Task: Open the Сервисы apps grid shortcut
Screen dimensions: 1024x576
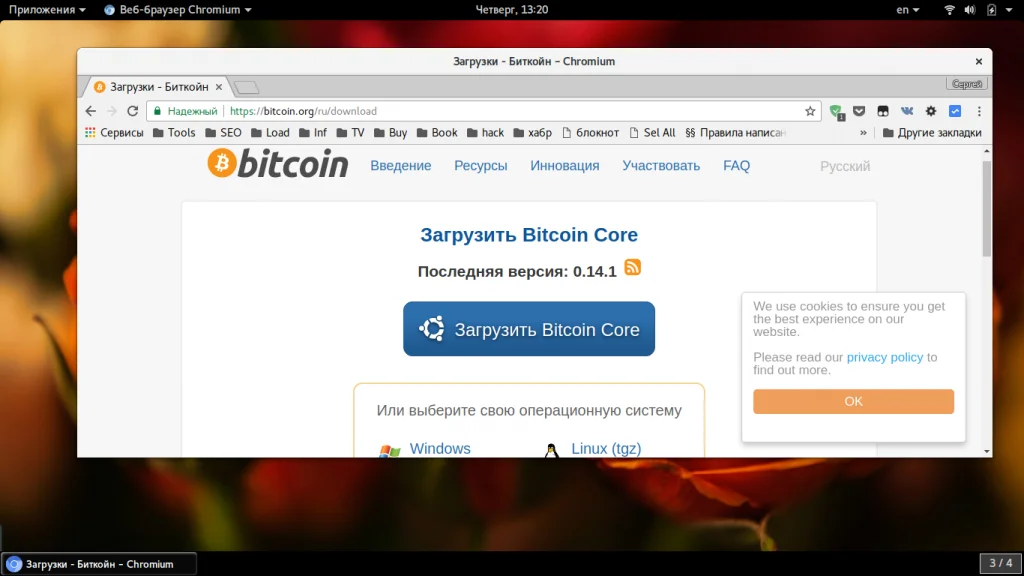Action: point(114,133)
